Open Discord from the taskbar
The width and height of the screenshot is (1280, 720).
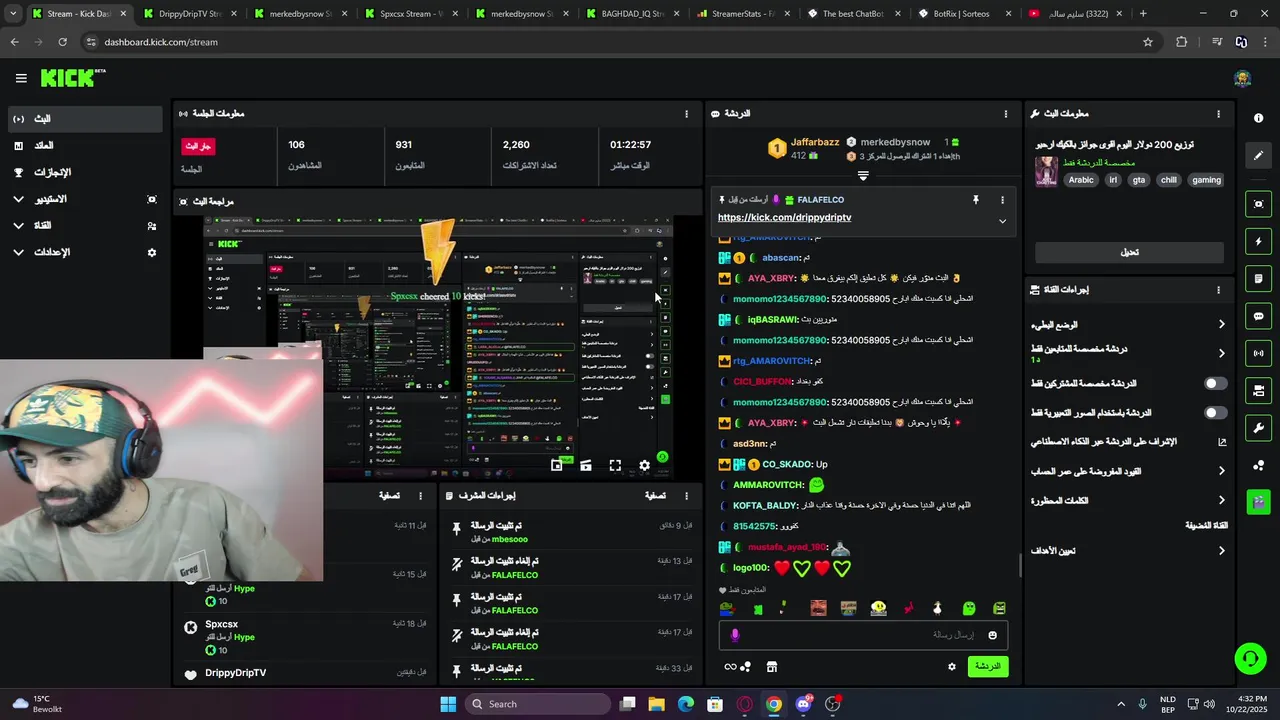803,704
